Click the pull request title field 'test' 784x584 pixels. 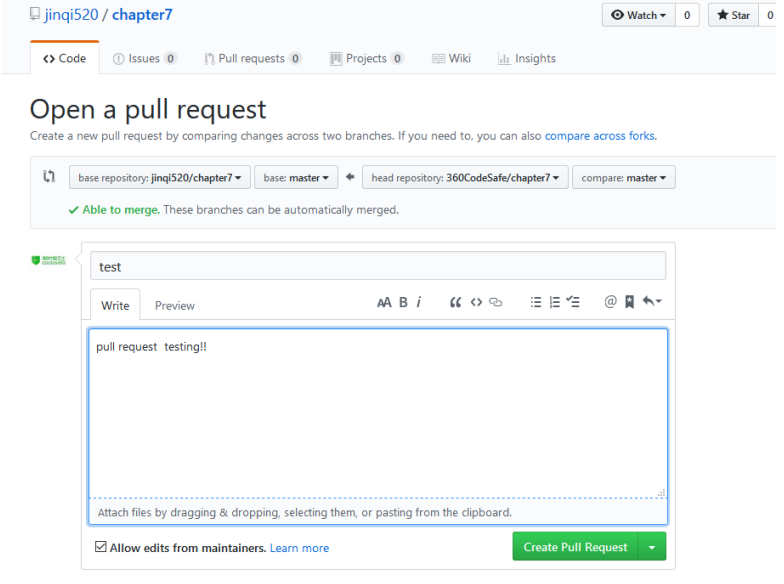click(x=378, y=266)
